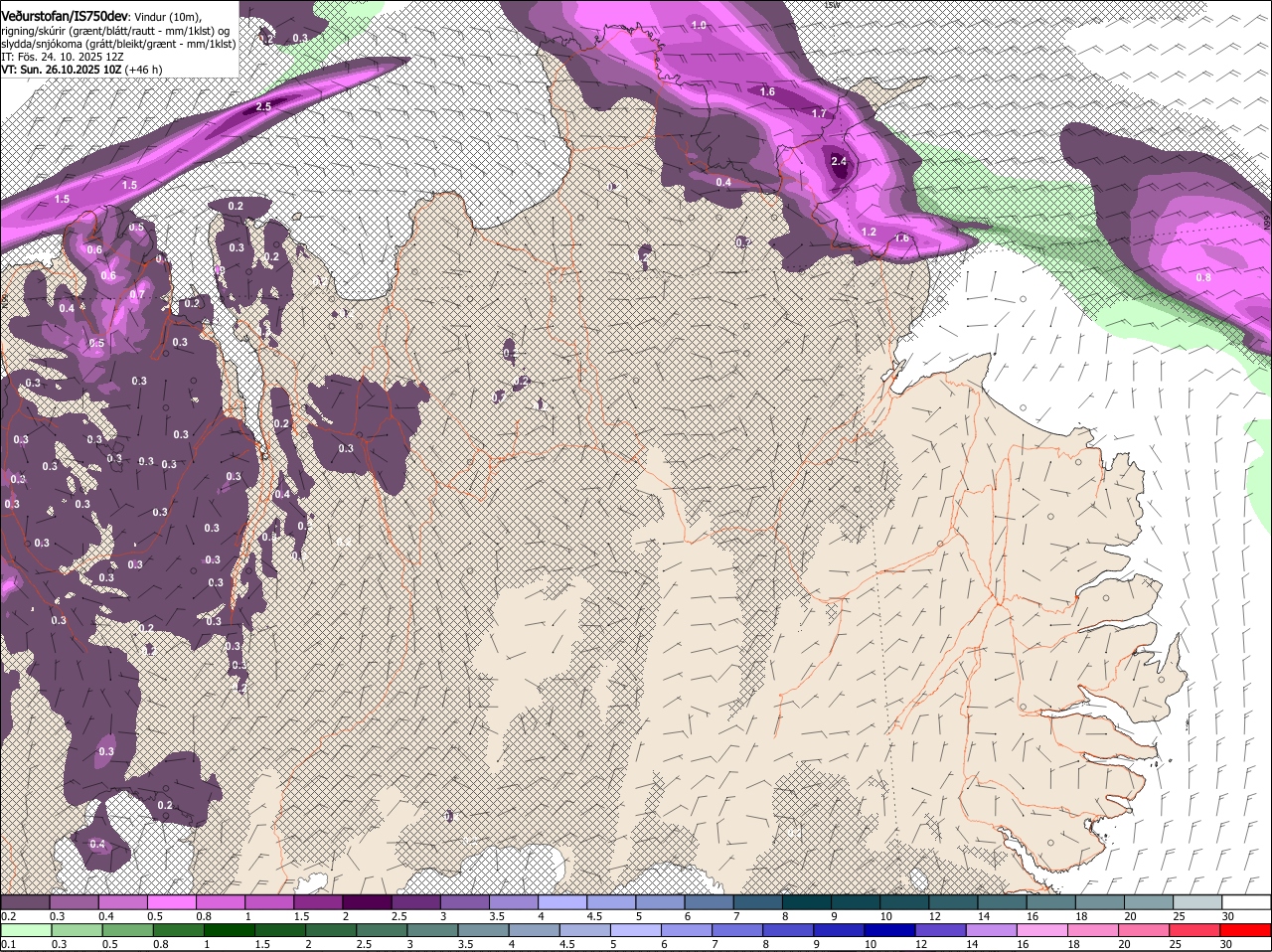This screenshot has height=952, width=1272.
Task: Click the 1.0 value label in the northern snow band
Action: 699,25
